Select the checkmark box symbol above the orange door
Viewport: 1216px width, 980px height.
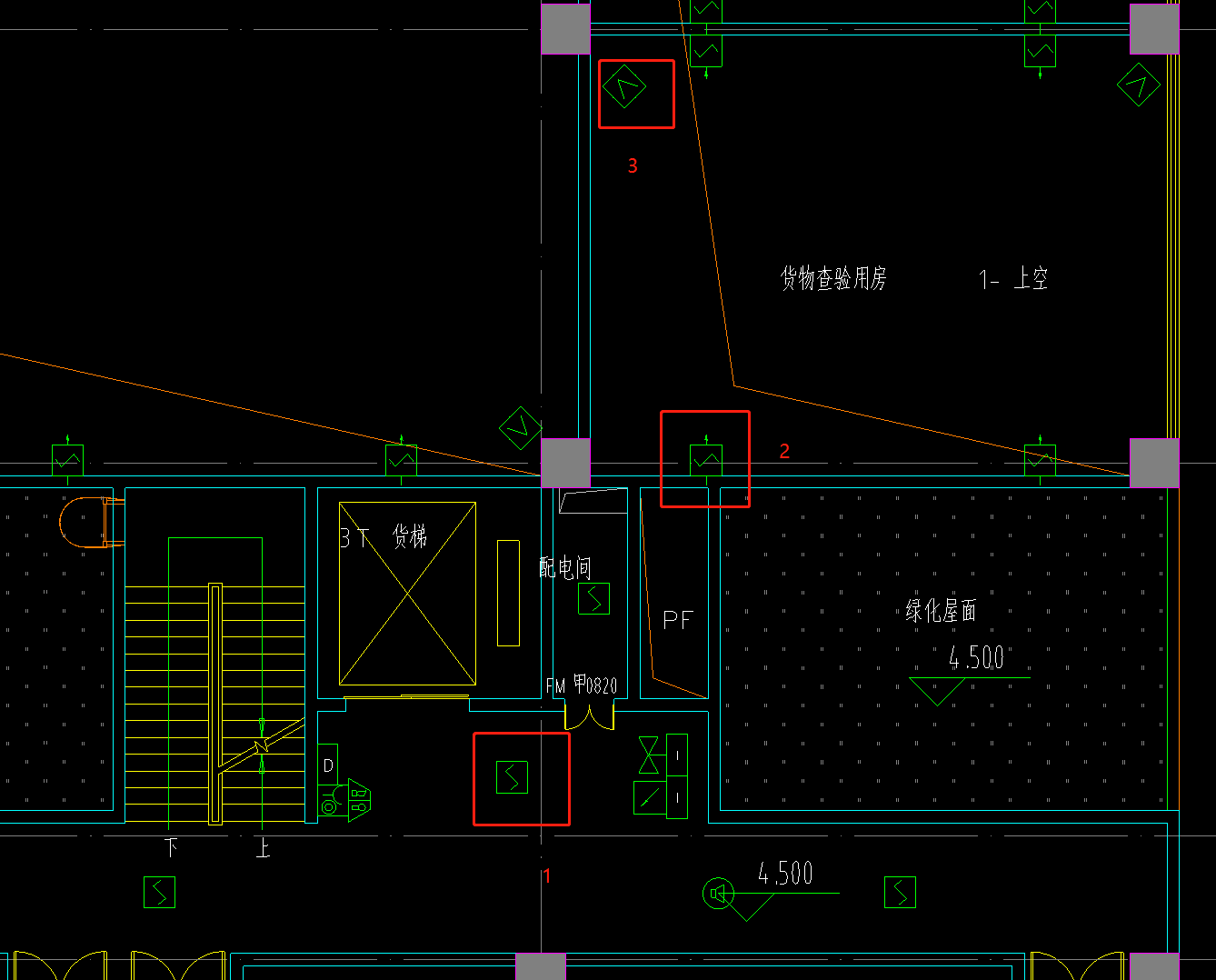click(67, 460)
